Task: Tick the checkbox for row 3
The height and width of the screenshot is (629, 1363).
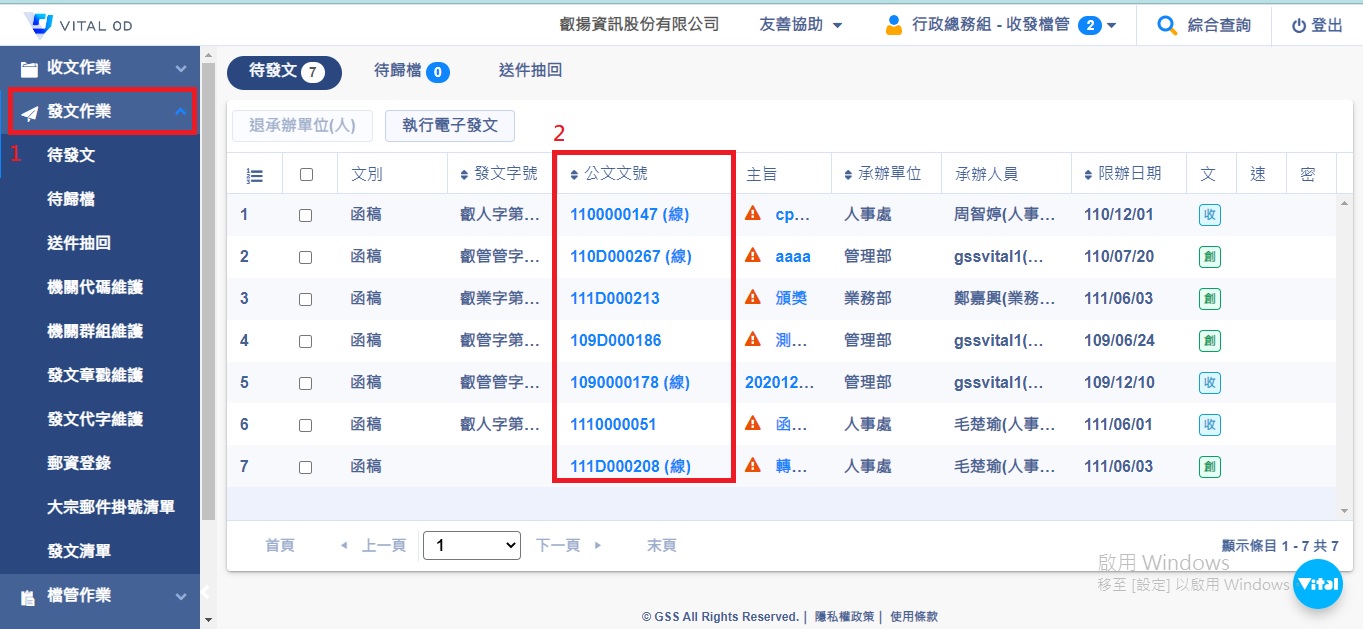Action: click(306, 299)
